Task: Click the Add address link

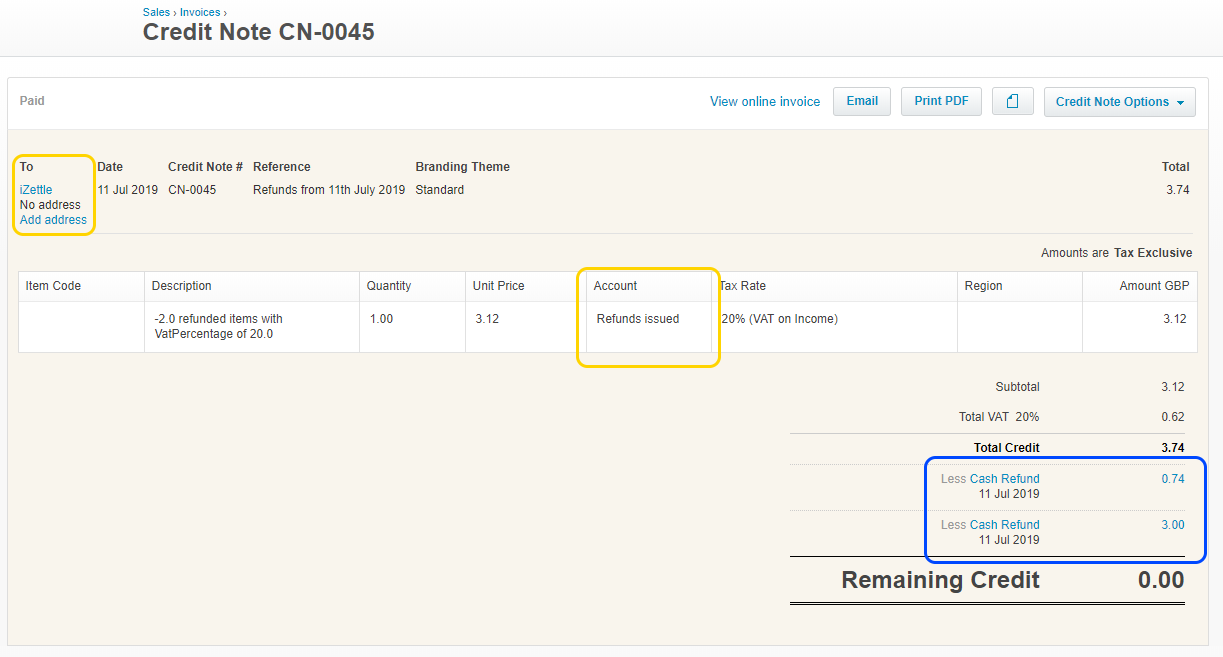Action: tap(53, 220)
